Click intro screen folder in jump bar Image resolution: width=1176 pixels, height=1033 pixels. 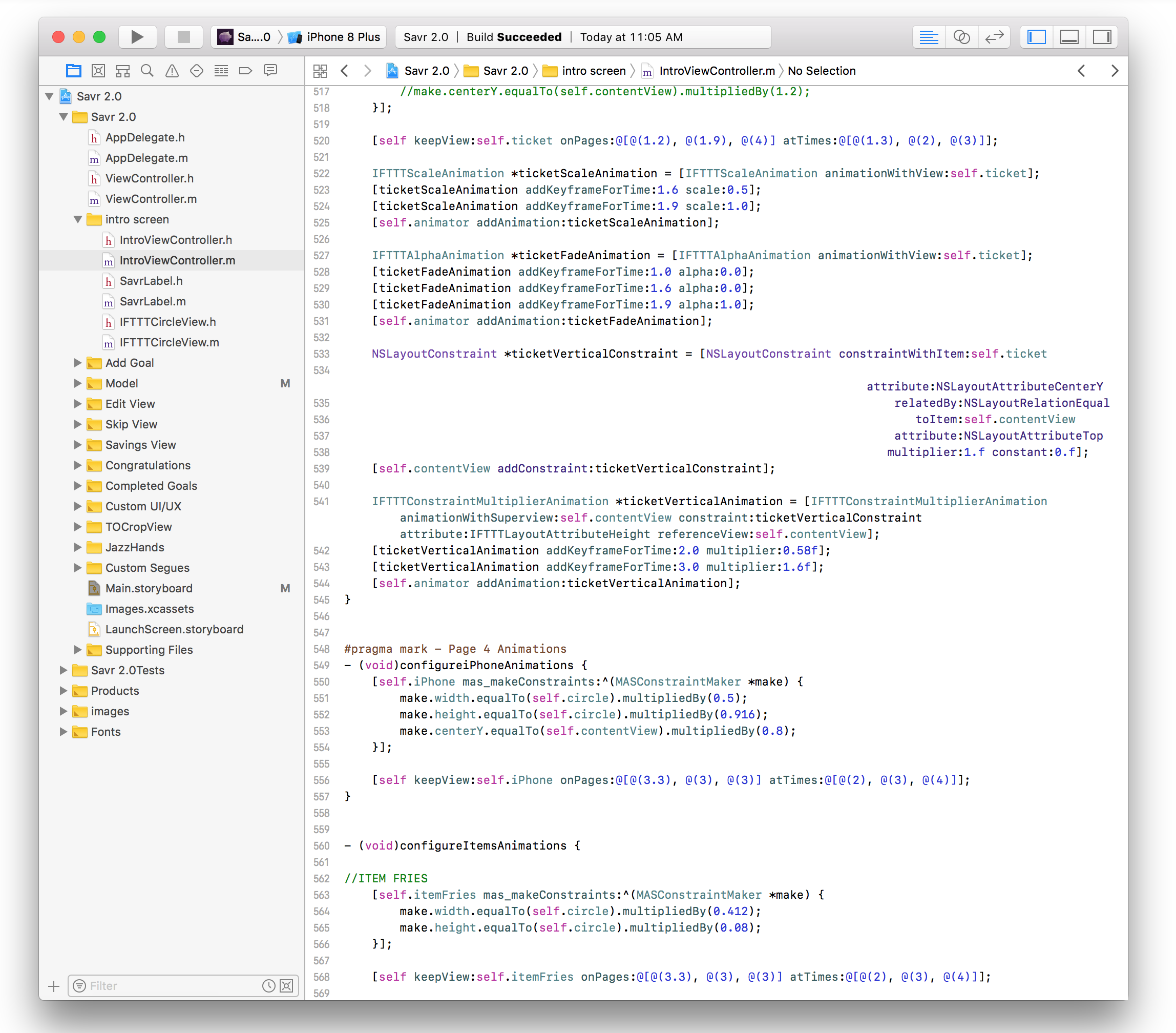click(584, 71)
